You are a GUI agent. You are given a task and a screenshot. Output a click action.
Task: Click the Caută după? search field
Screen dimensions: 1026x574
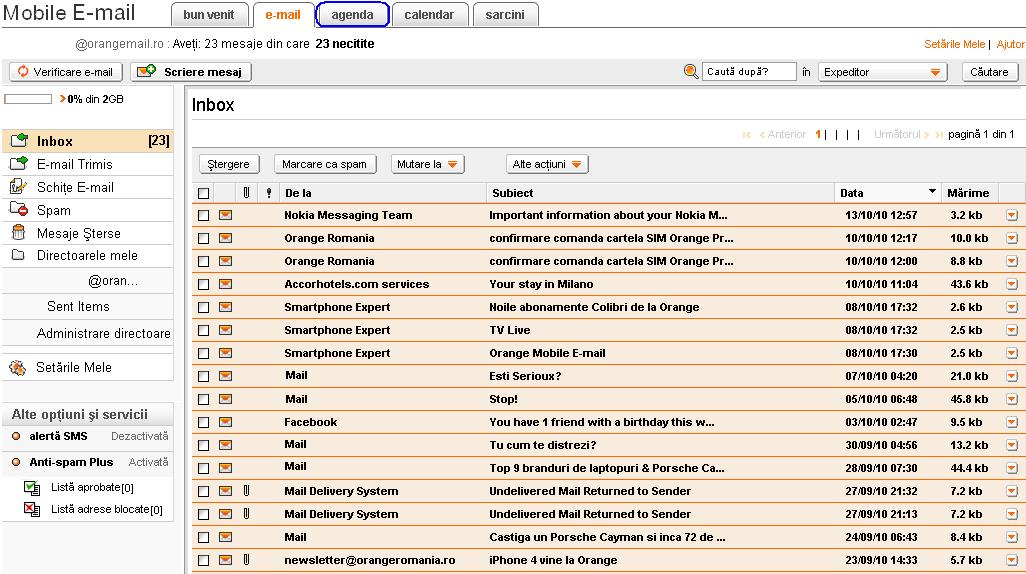[749, 72]
